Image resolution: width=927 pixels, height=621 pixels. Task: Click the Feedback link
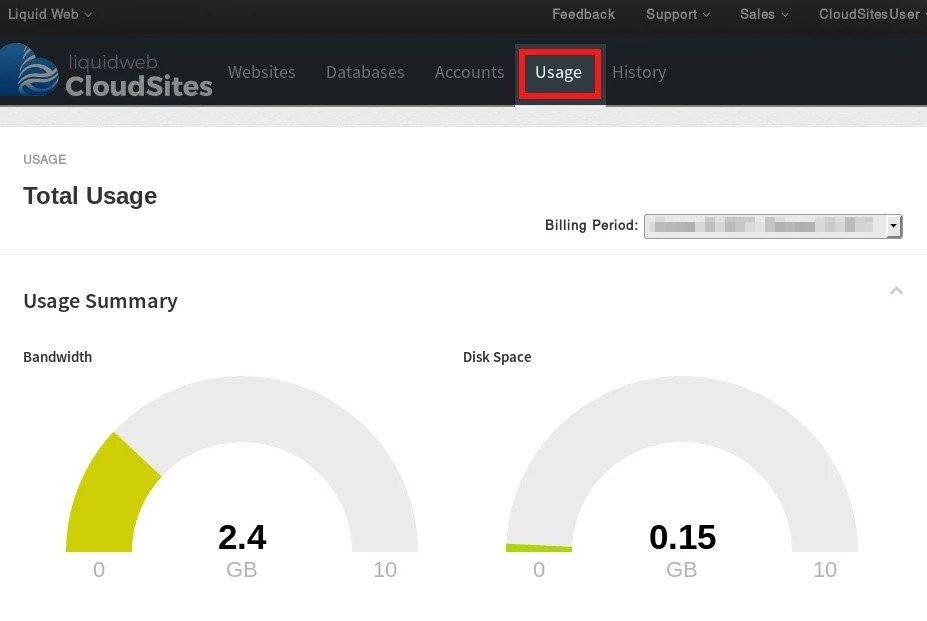click(583, 14)
